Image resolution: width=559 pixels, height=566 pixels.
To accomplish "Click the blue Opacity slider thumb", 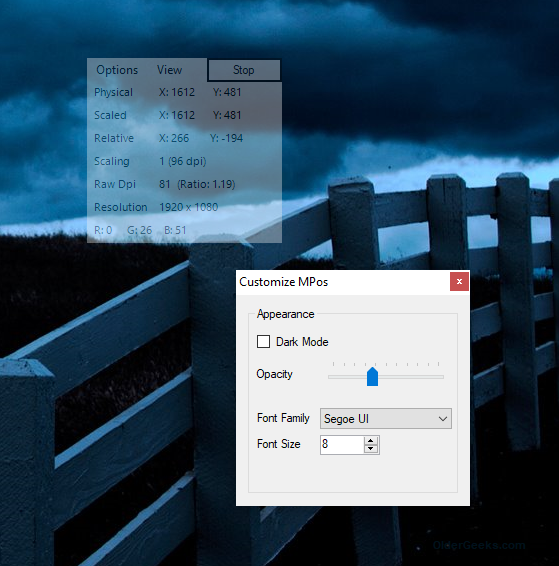I will (372, 376).
